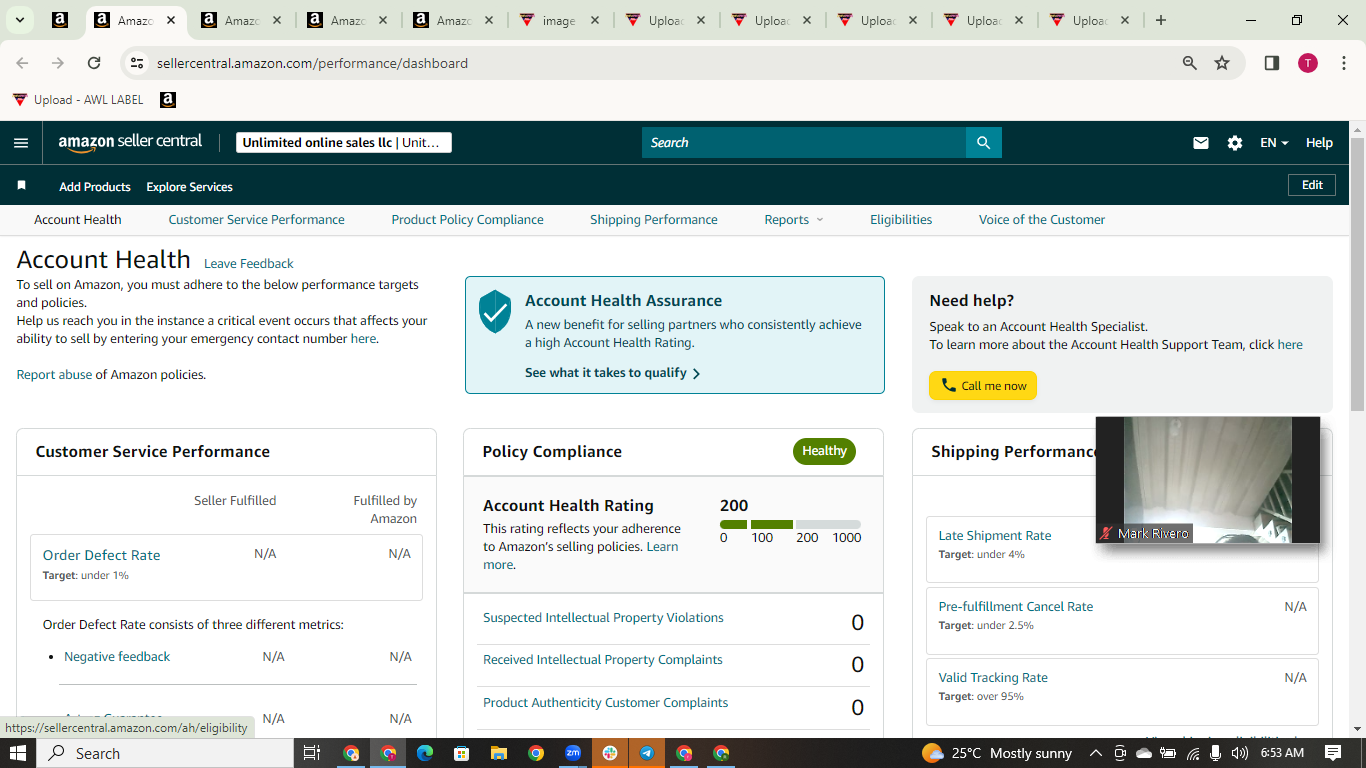The height and width of the screenshot is (768, 1366).
Task: Click the Edit button in the navigation bar
Action: pyautogui.click(x=1312, y=185)
